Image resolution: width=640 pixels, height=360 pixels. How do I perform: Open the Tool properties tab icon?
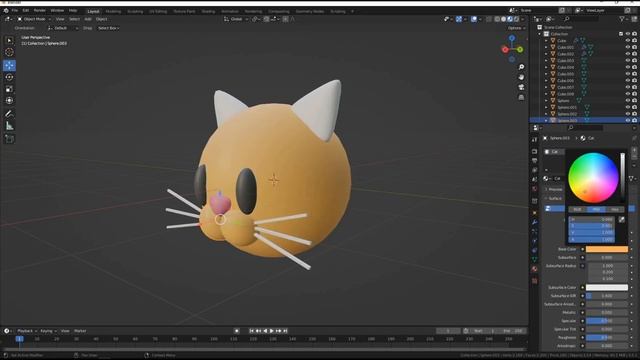(535, 140)
